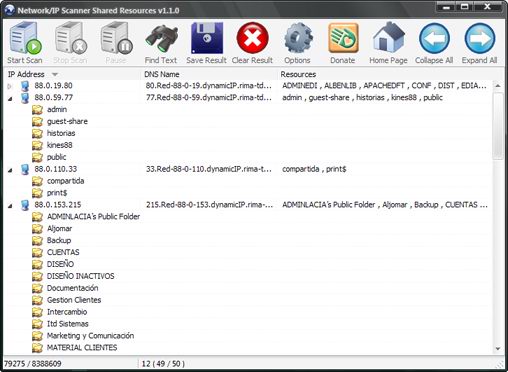The height and width of the screenshot is (372, 508).
Task: Click the vertical scrollbar down arrow
Action: point(498,349)
